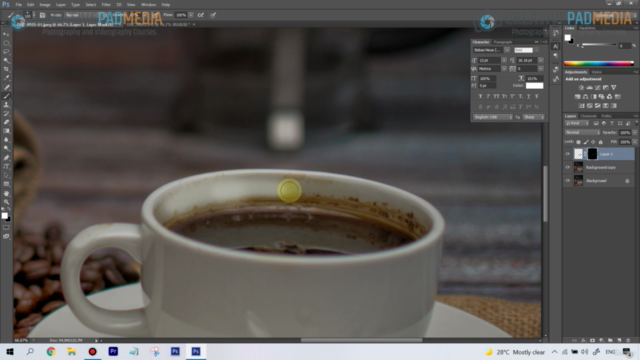Select the Spot Healing Brush tool
Screen dimensions: 640x360
pyautogui.click(x=6, y=87)
